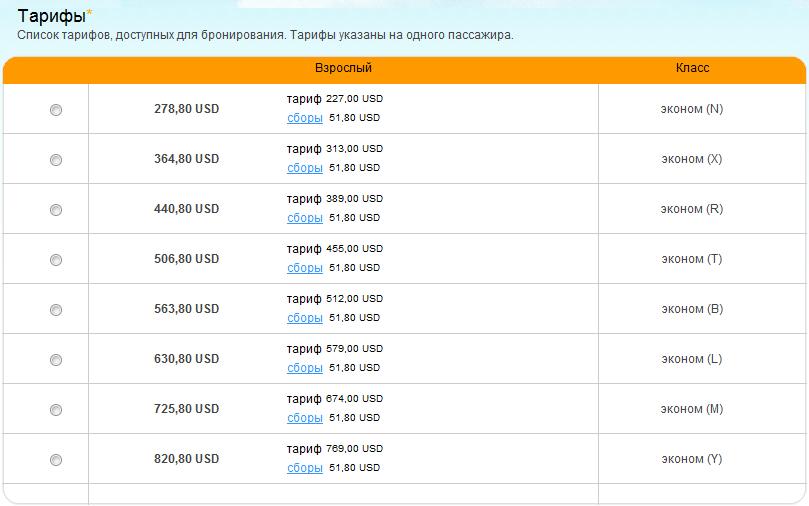
Task: Click the эконом (Y) class cell
Action: [692, 459]
